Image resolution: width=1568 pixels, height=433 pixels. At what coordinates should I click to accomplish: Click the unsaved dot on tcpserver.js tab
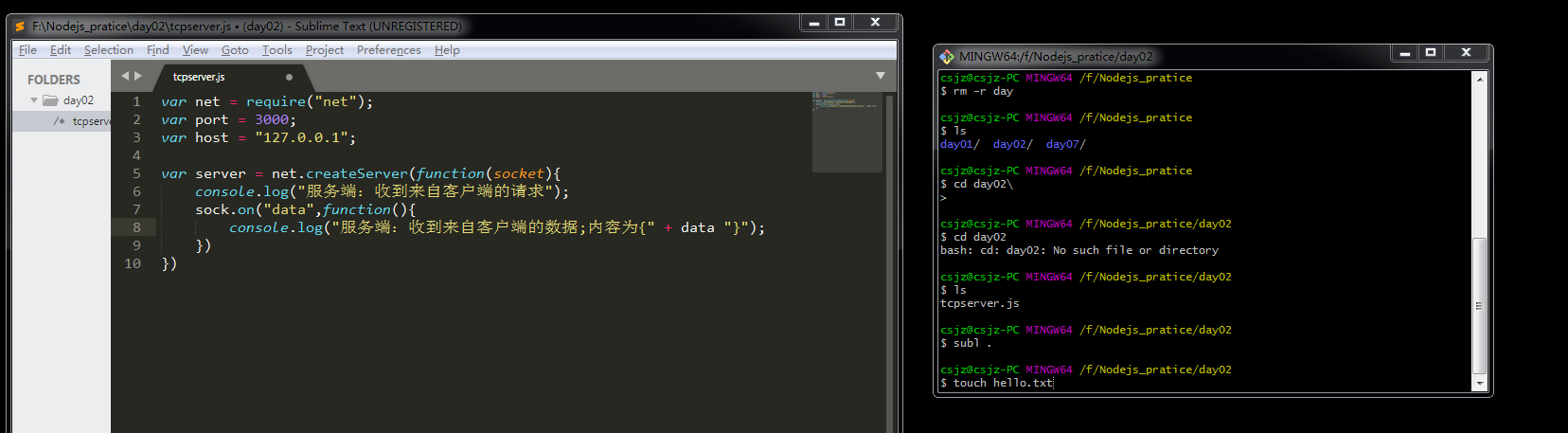[289, 77]
